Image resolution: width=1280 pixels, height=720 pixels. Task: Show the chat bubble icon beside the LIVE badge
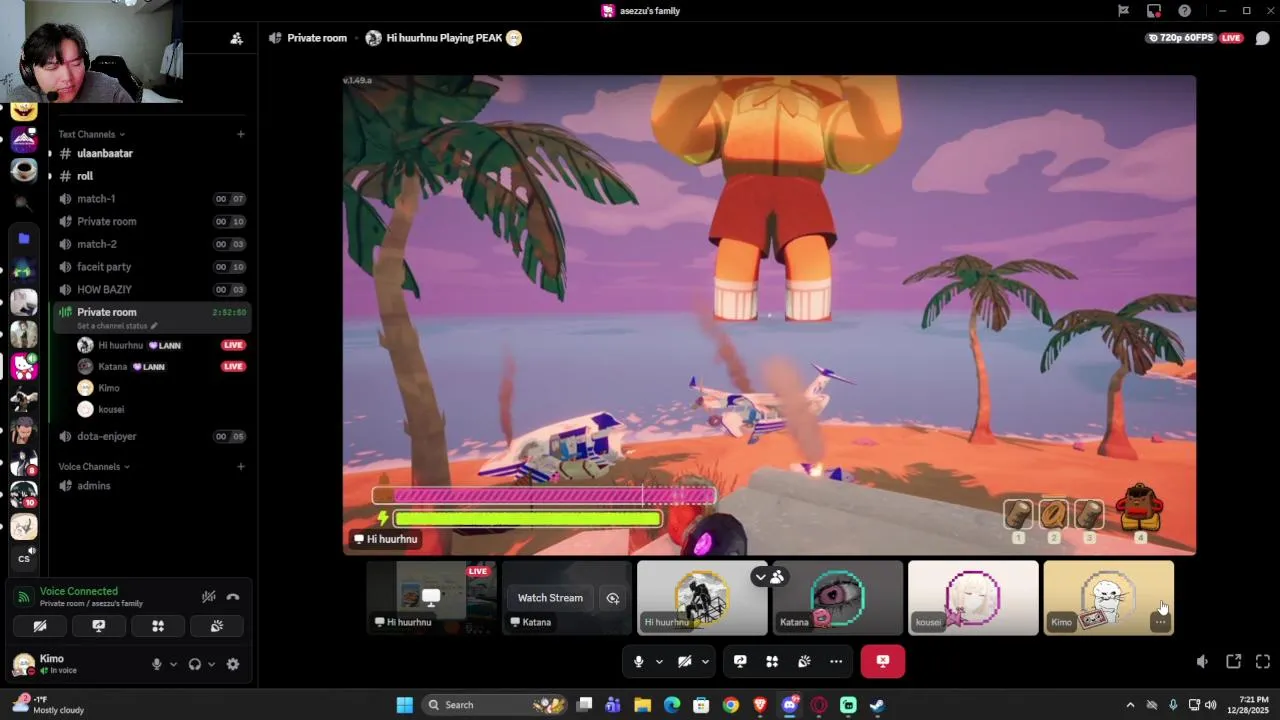point(1262,38)
